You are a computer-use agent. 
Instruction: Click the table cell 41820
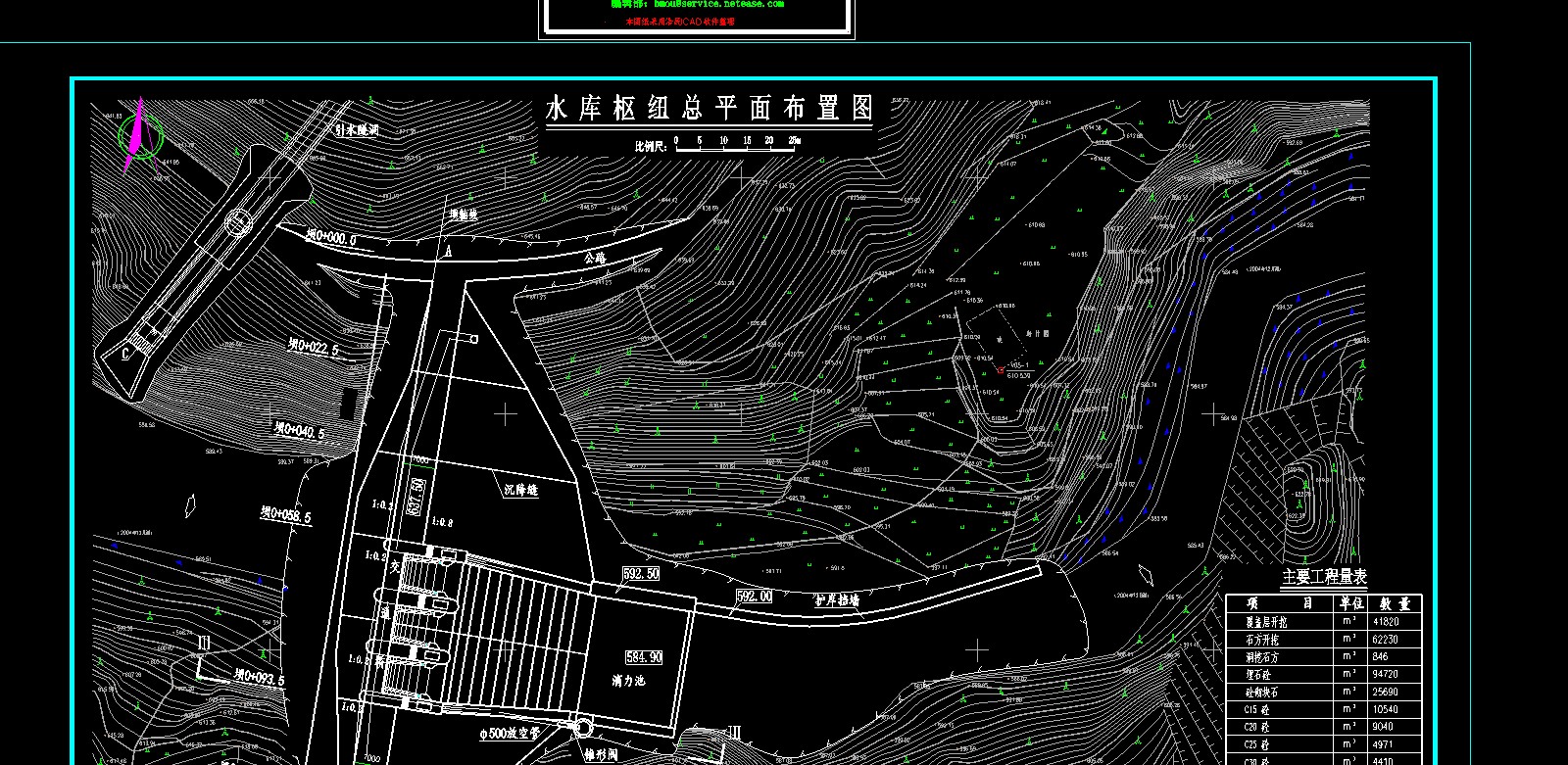click(1386, 622)
